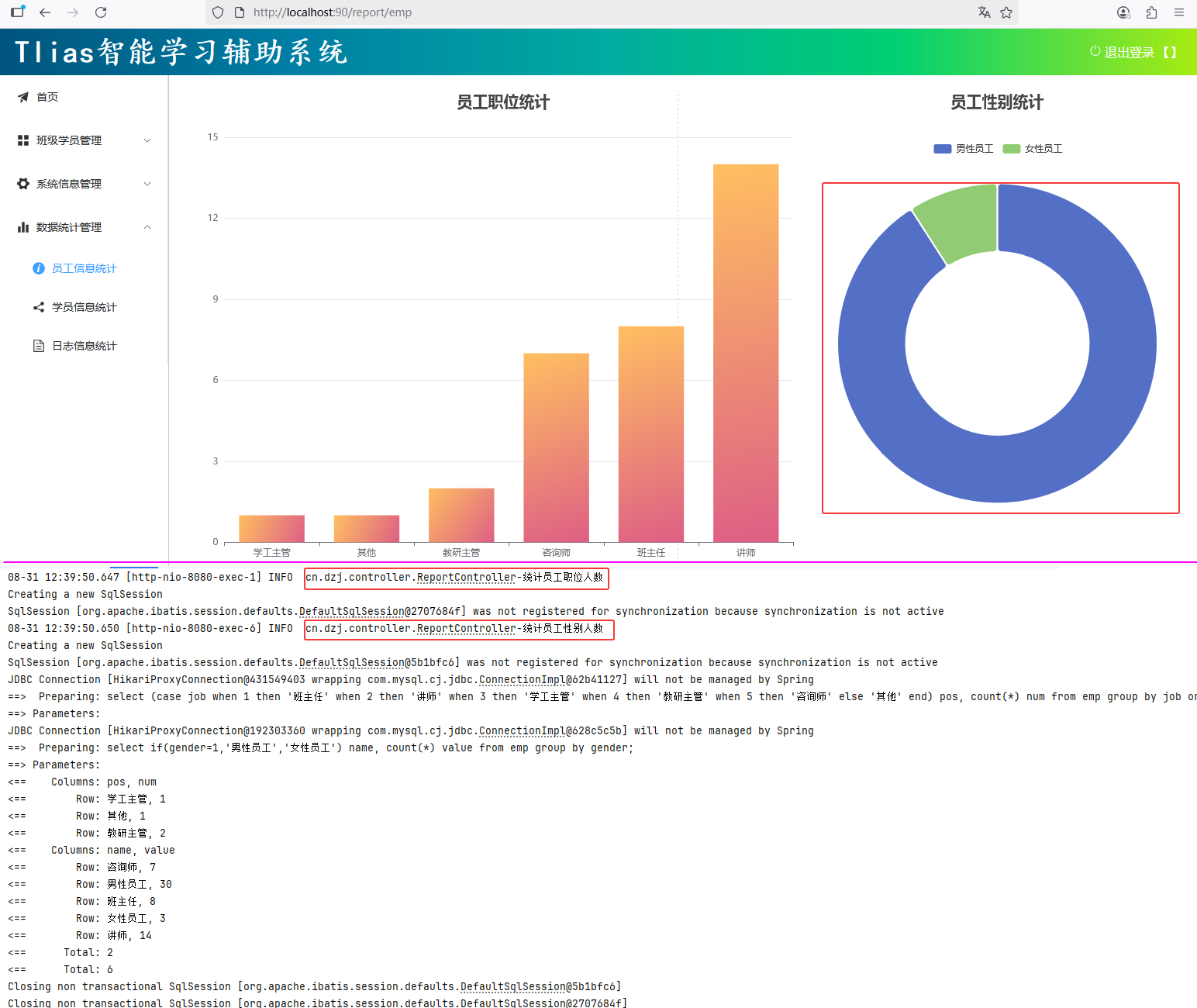Open the 首页 menu item
Viewport: 1197px width, 1008px height.
click(x=47, y=97)
